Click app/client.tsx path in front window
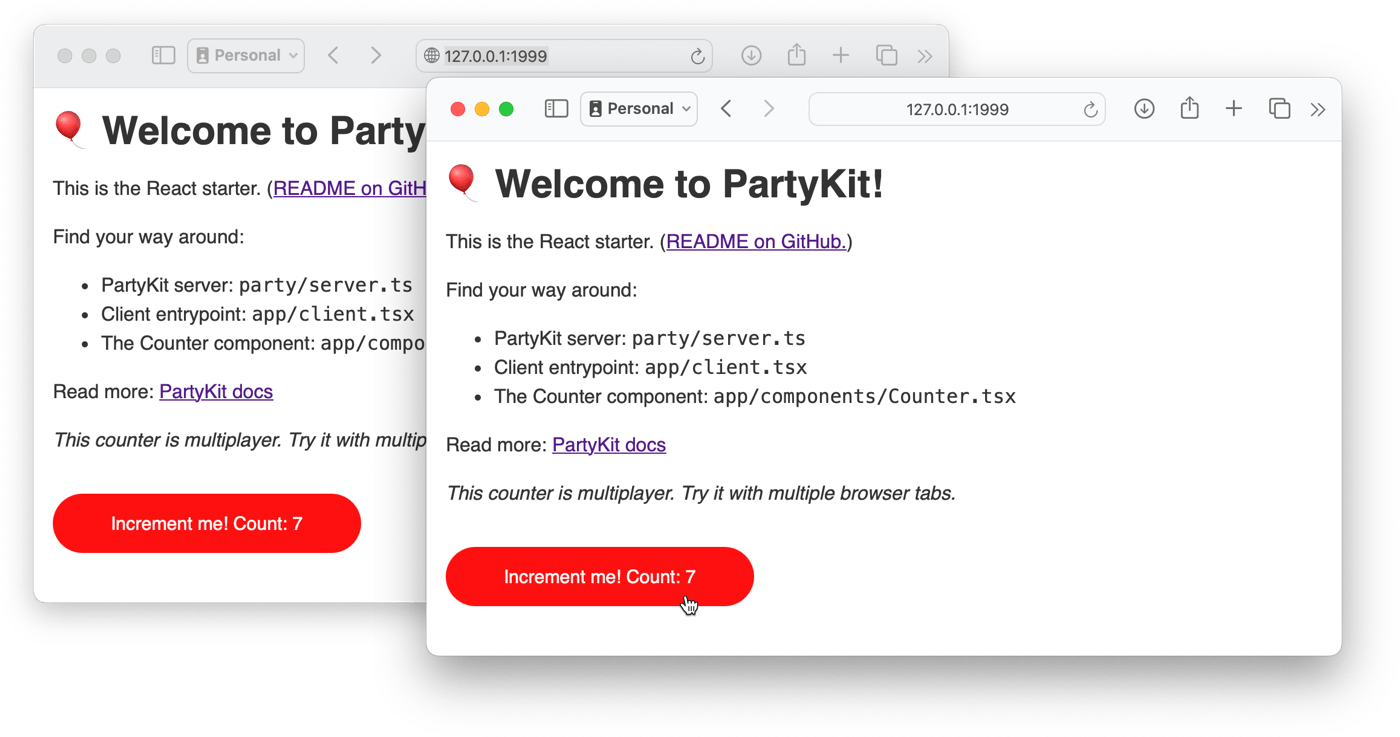The width and height of the screenshot is (1400, 737). pos(726,368)
